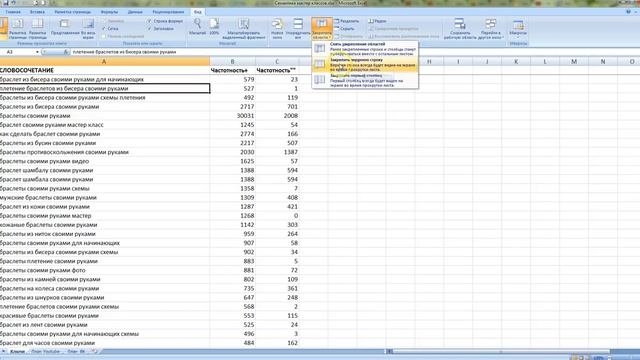Toggle Headings (Заголовки) checkbox
The height and width of the screenshot is (360, 640).
click(x=149, y=29)
